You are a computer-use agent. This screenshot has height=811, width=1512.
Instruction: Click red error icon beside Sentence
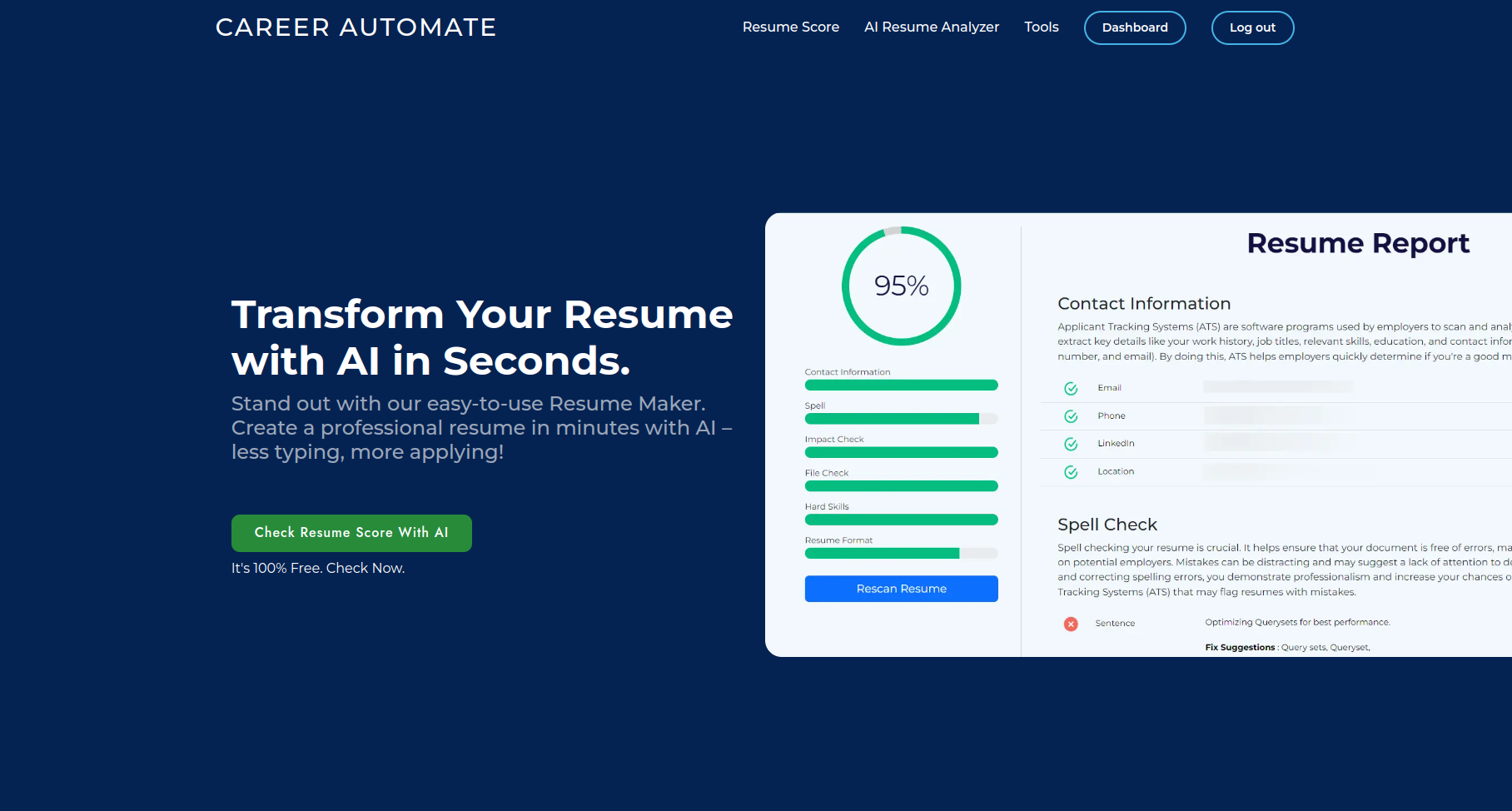[x=1071, y=624]
